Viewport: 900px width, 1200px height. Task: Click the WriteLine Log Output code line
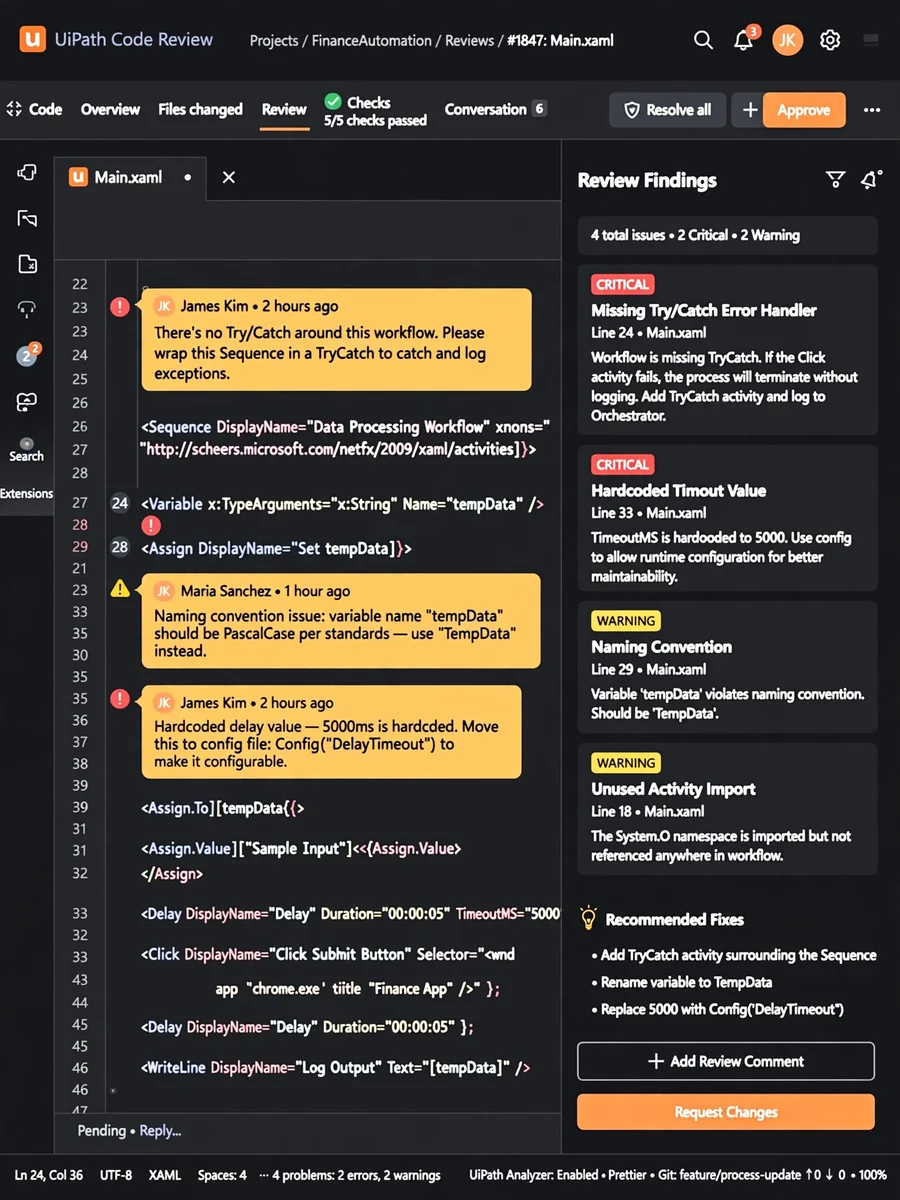[335, 1068]
